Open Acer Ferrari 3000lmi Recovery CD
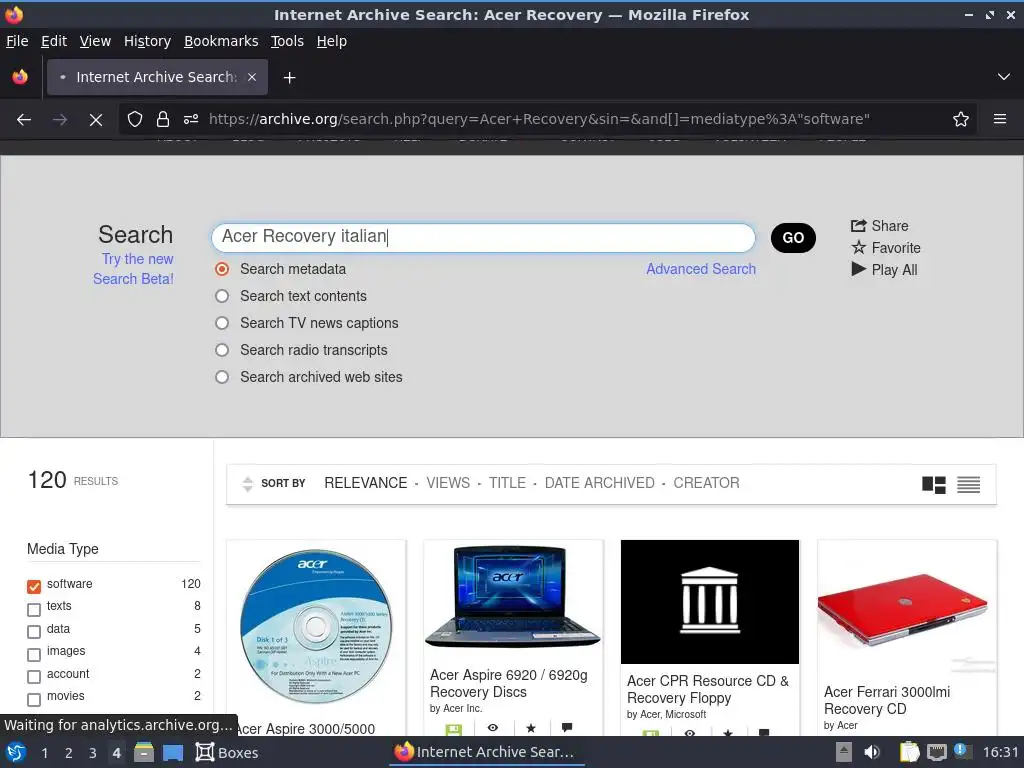 point(887,700)
